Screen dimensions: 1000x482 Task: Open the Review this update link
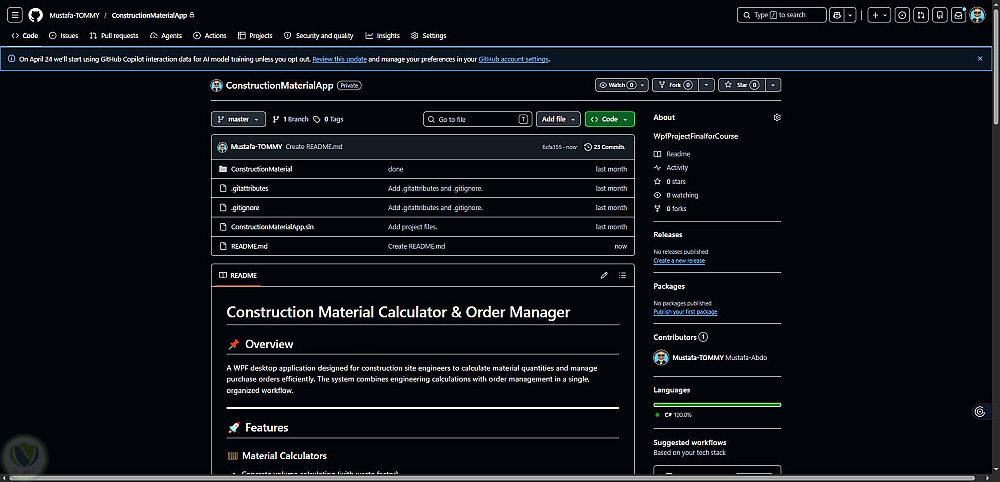(x=339, y=59)
